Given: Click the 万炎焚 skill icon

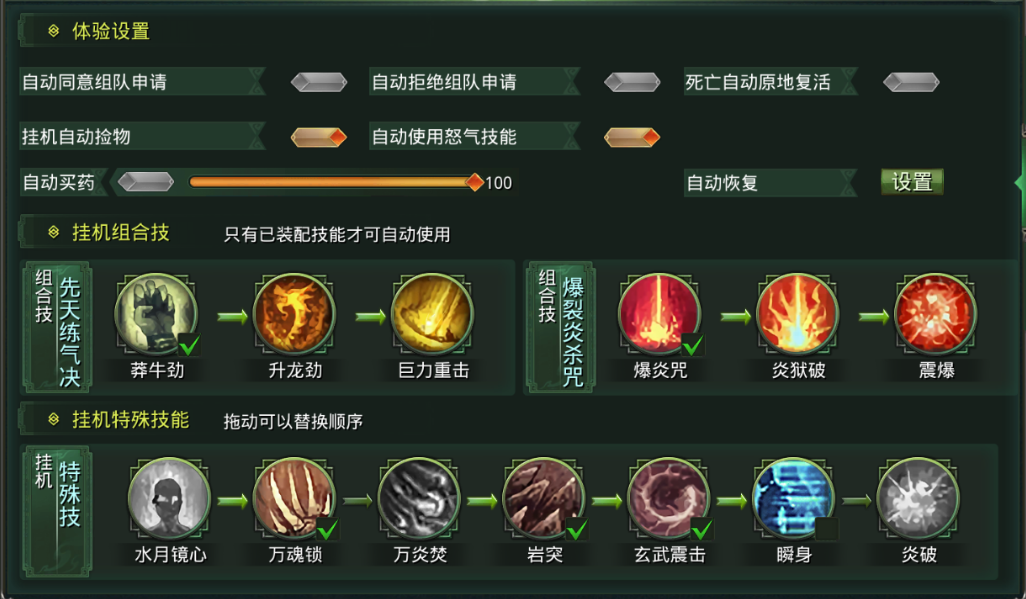Looking at the screenshot, I should [419, 499].
